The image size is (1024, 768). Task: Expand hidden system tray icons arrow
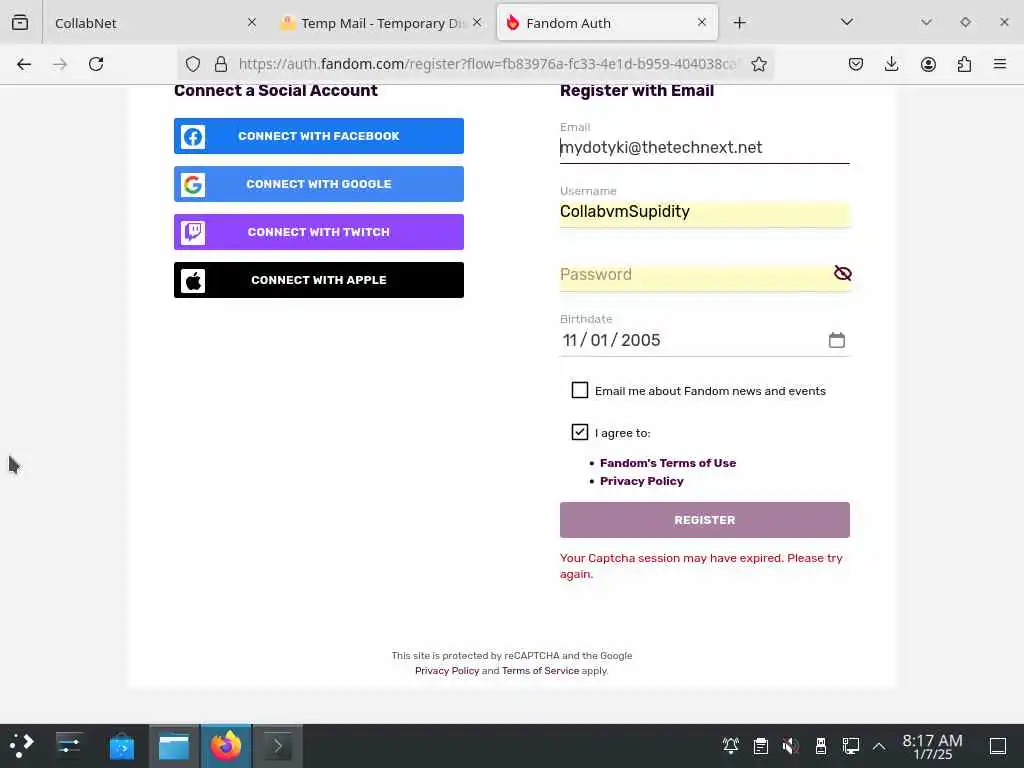click(879, 746)
